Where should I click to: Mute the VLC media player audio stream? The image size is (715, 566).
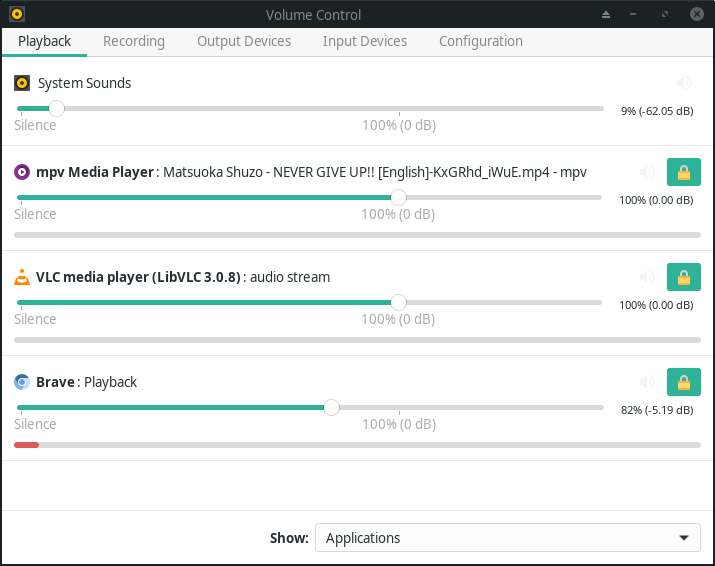pos(647,277)
